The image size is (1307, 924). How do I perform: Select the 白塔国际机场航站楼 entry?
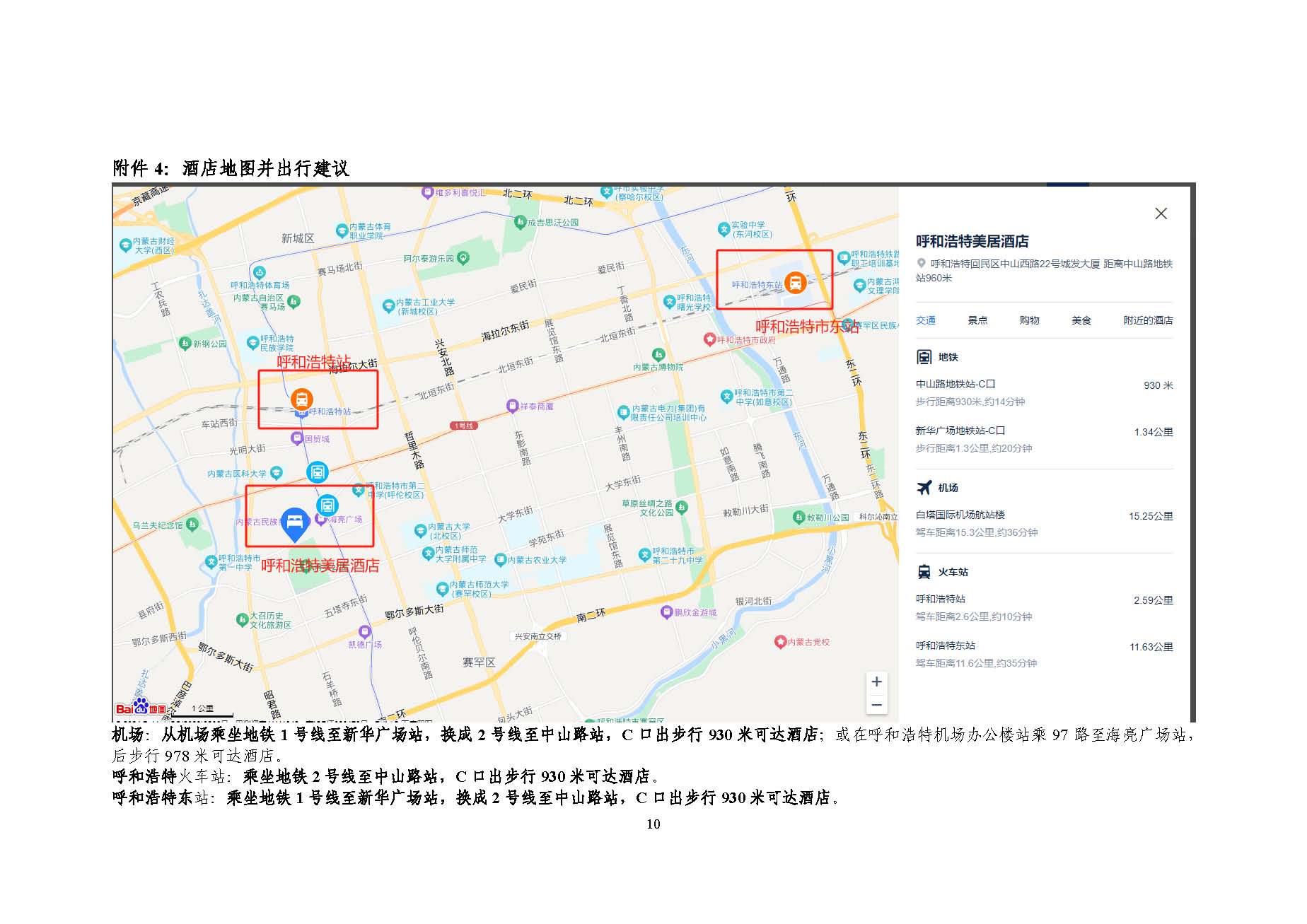(x=960, y=515)
